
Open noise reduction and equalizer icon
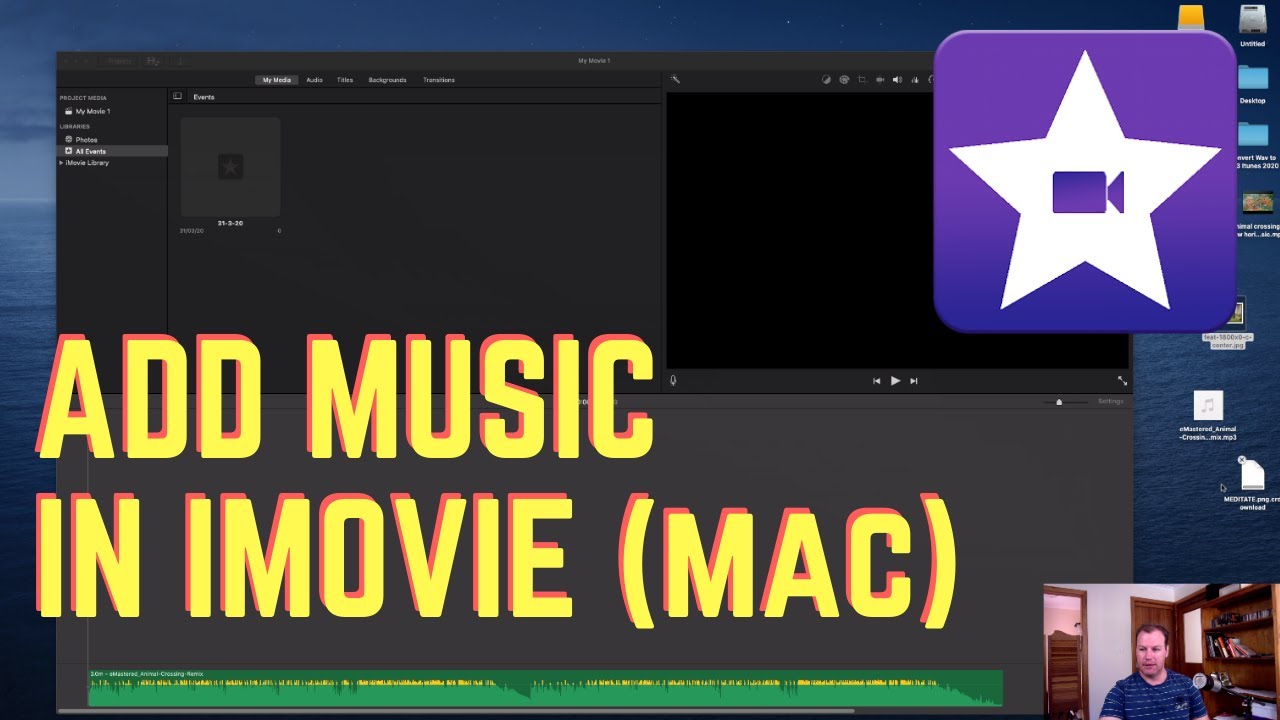pos(915,80)
